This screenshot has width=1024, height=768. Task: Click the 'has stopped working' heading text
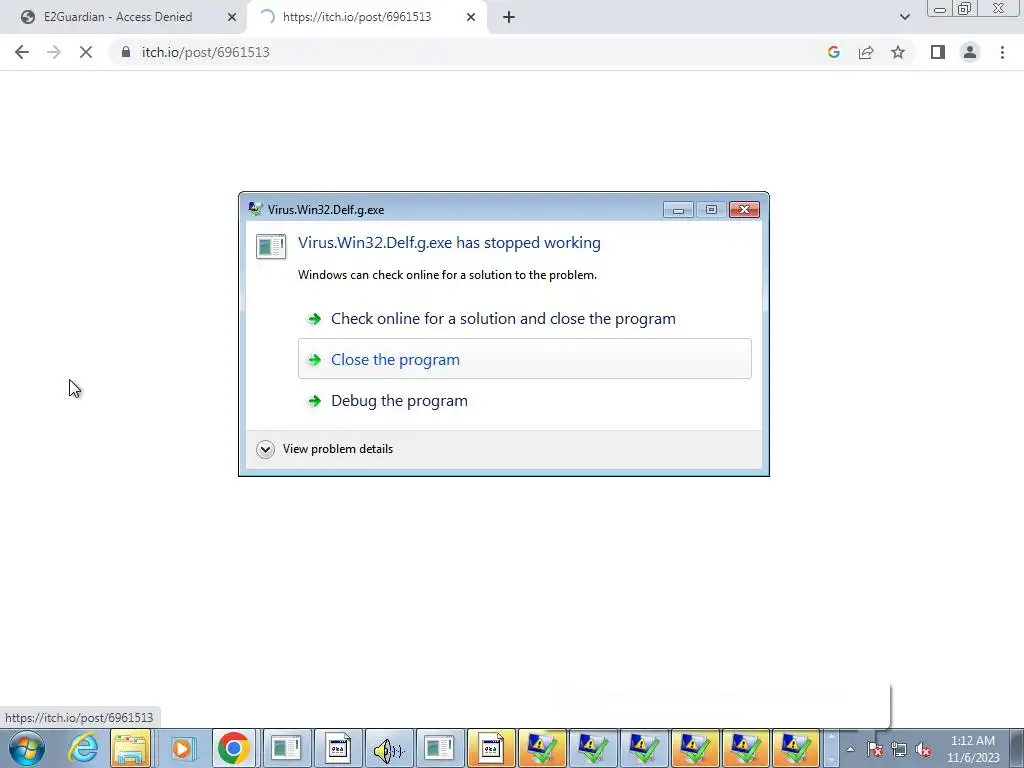pos(449,242)
